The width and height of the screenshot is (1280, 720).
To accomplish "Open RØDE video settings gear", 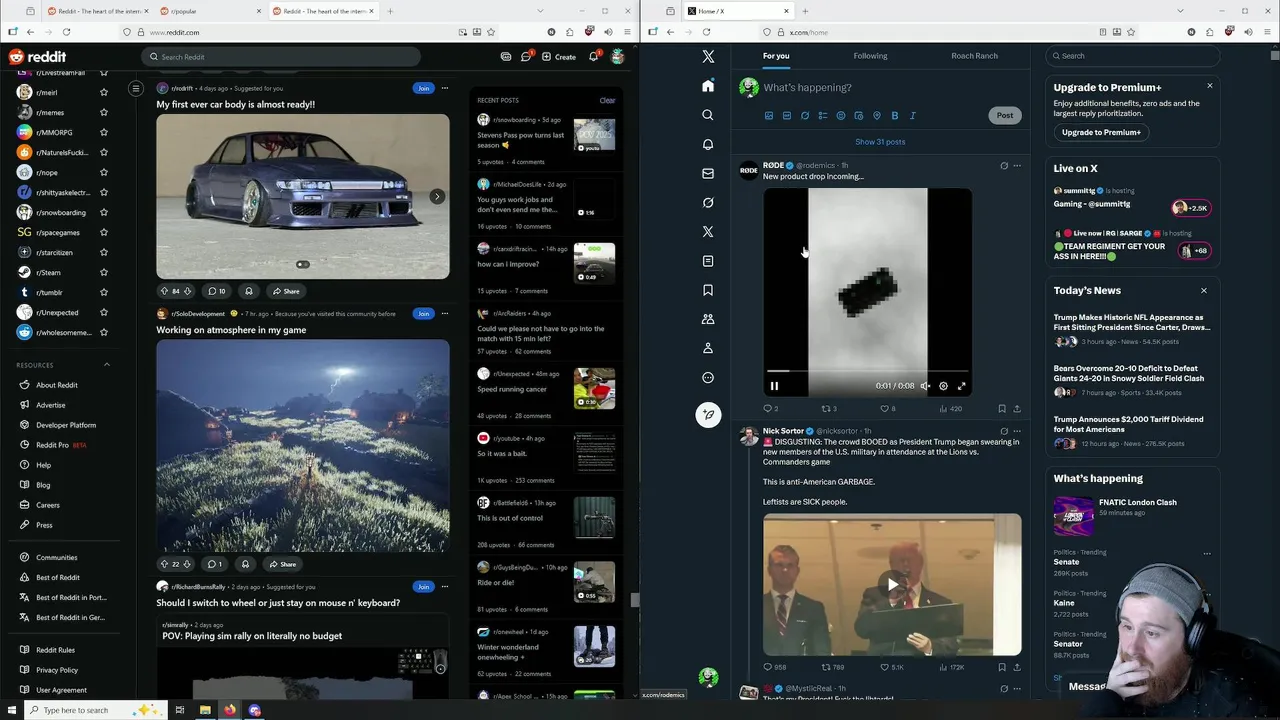I will tap(943, 386).
